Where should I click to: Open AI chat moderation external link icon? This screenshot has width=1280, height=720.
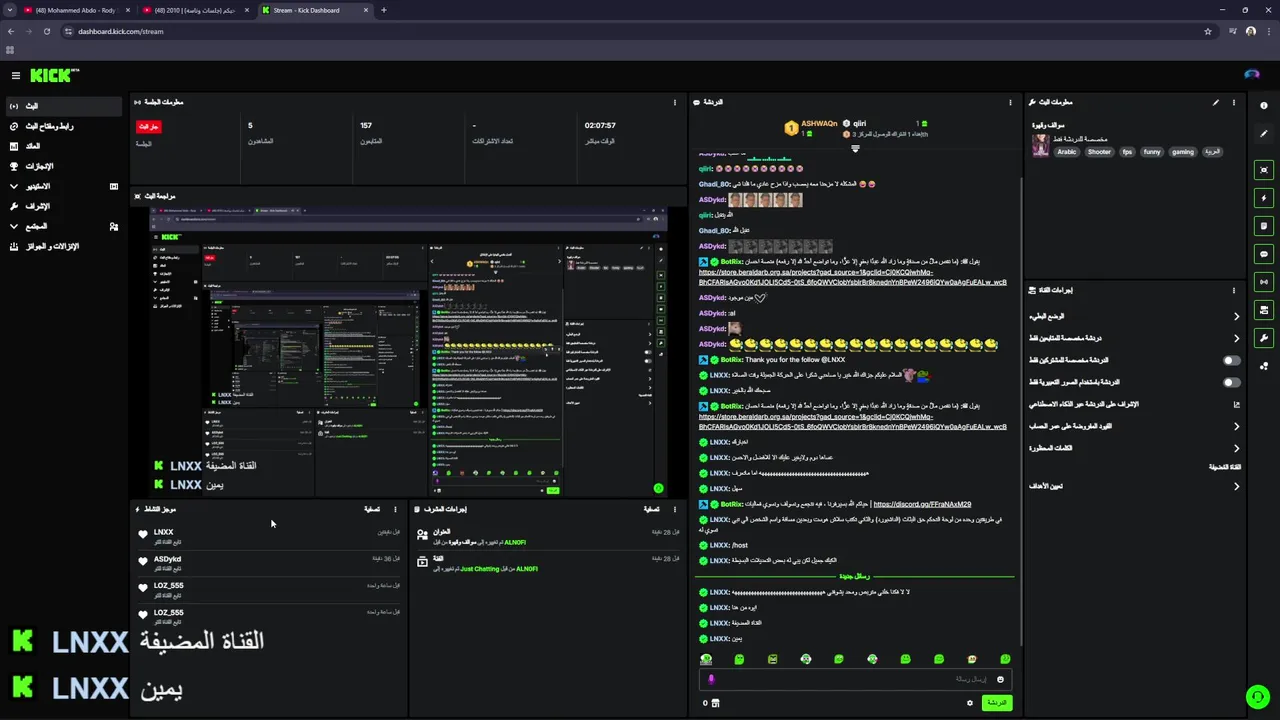click(x=1237, y=404)
